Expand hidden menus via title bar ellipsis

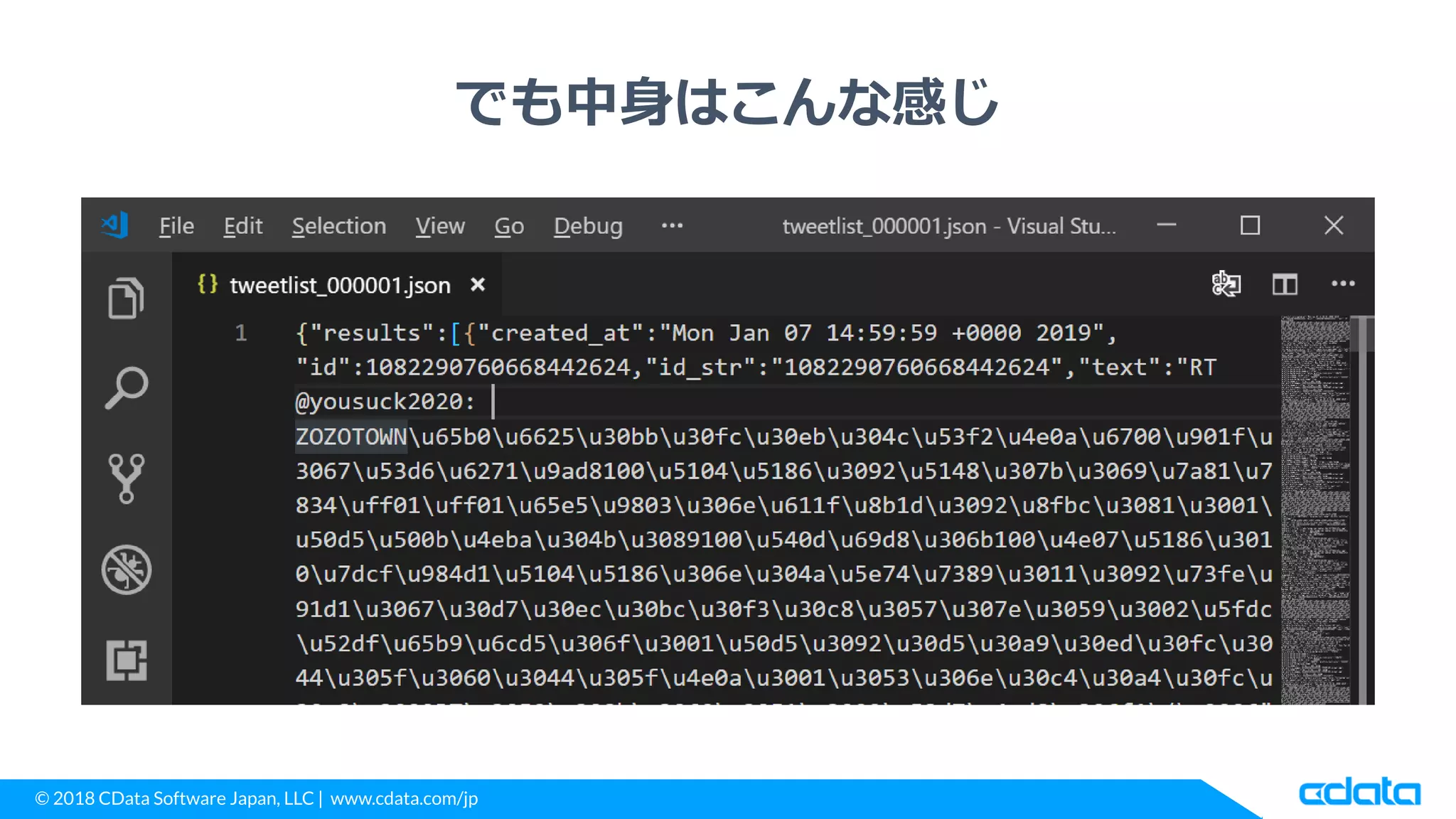[x=672, y=225]
